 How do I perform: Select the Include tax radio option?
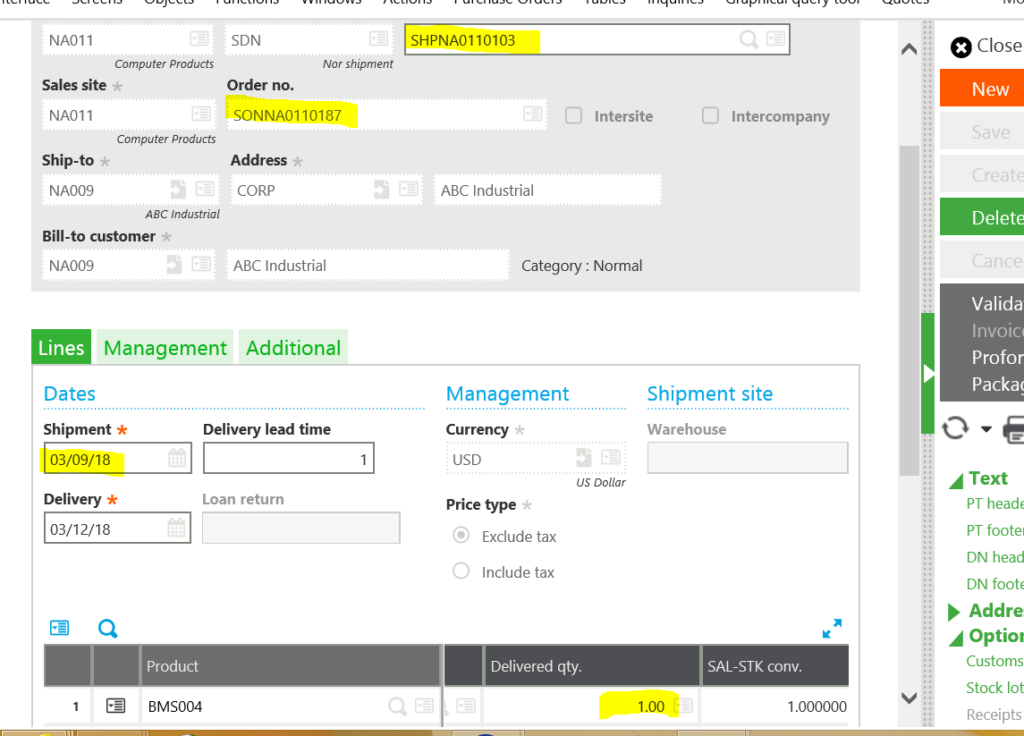(x=461, y=571)
